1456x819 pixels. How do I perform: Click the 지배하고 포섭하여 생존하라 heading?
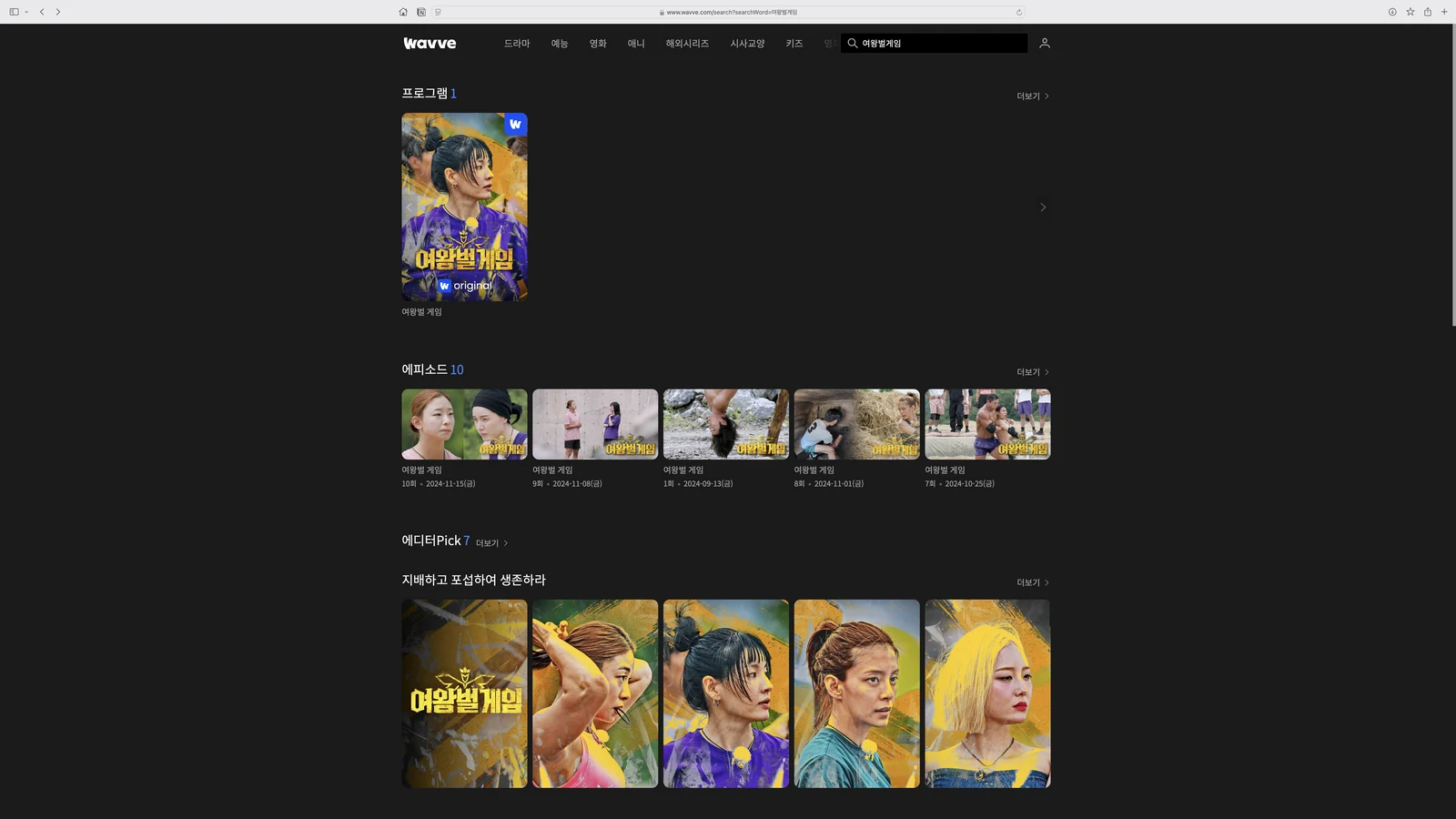tap(474, 580)
